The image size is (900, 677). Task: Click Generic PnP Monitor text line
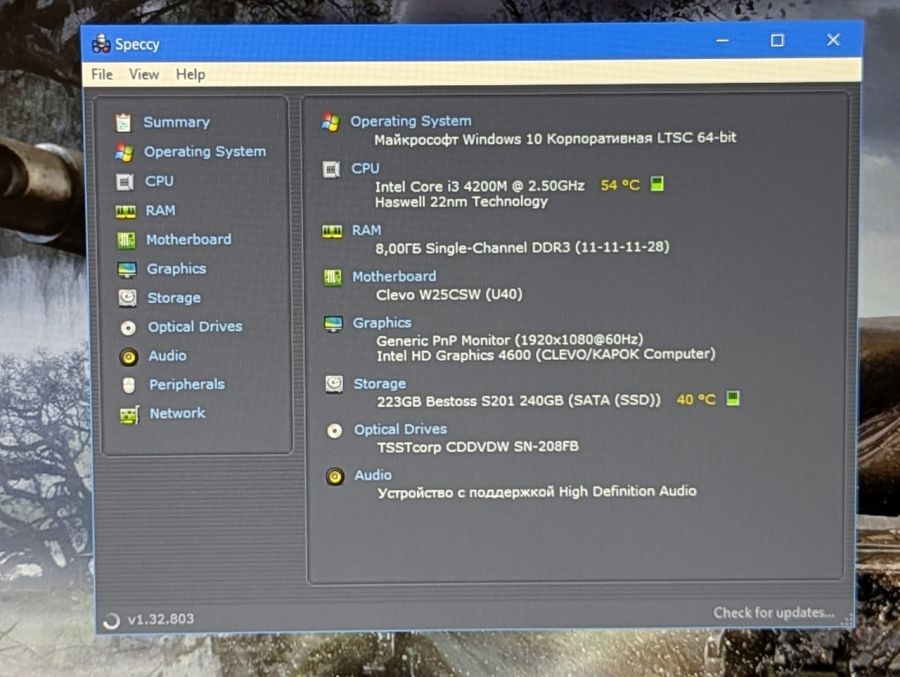[x=510, y=340]
